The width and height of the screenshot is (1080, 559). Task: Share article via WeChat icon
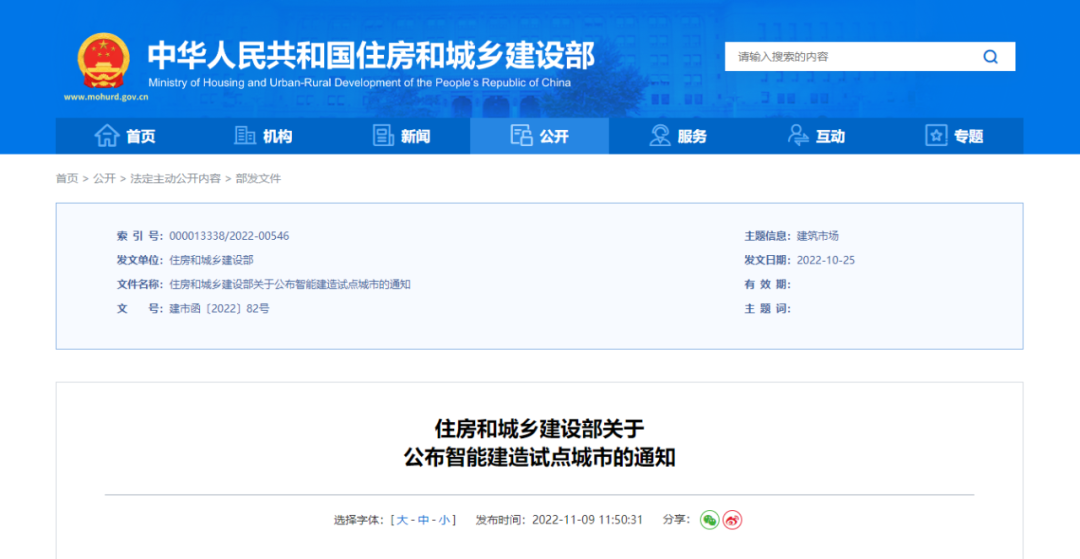tap(709, 520)
